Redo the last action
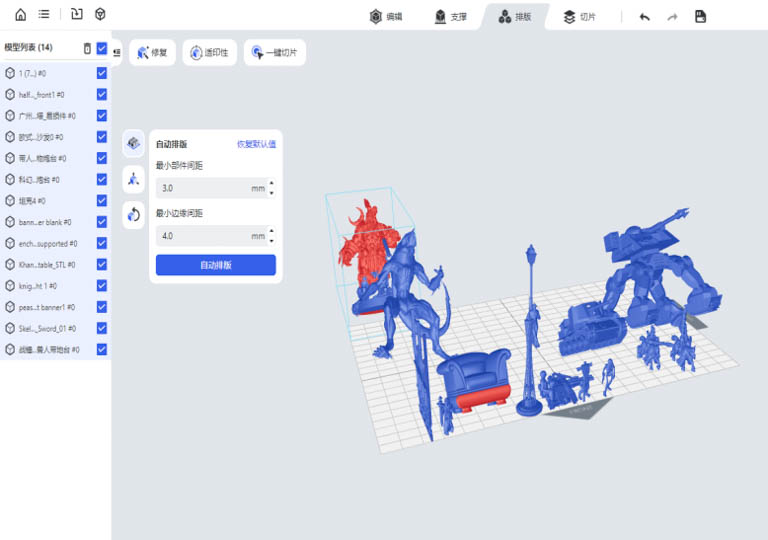768x540 pixels. tap(672, 17)
